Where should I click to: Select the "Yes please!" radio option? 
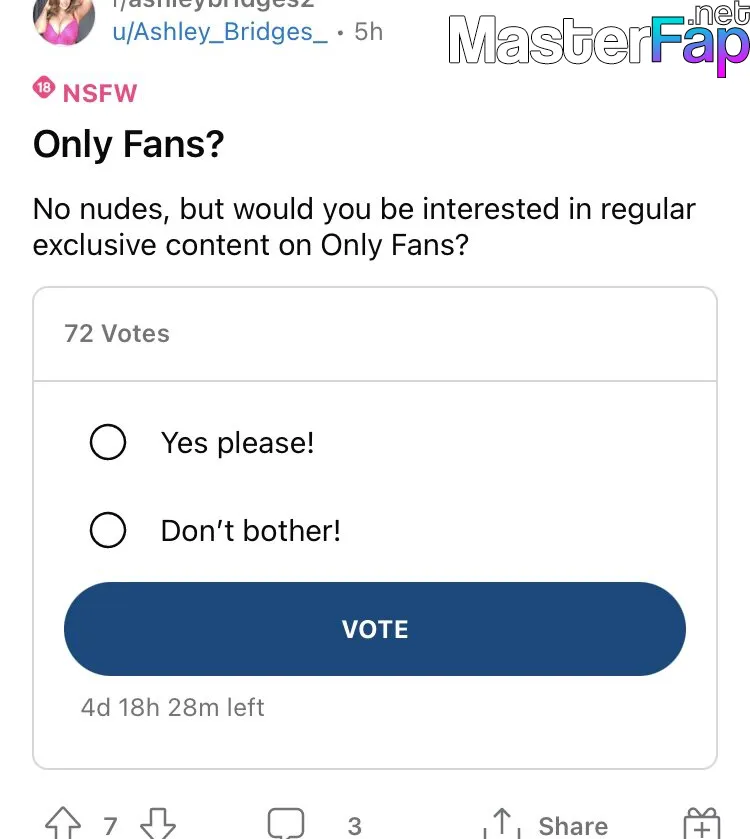coord(108,442)
